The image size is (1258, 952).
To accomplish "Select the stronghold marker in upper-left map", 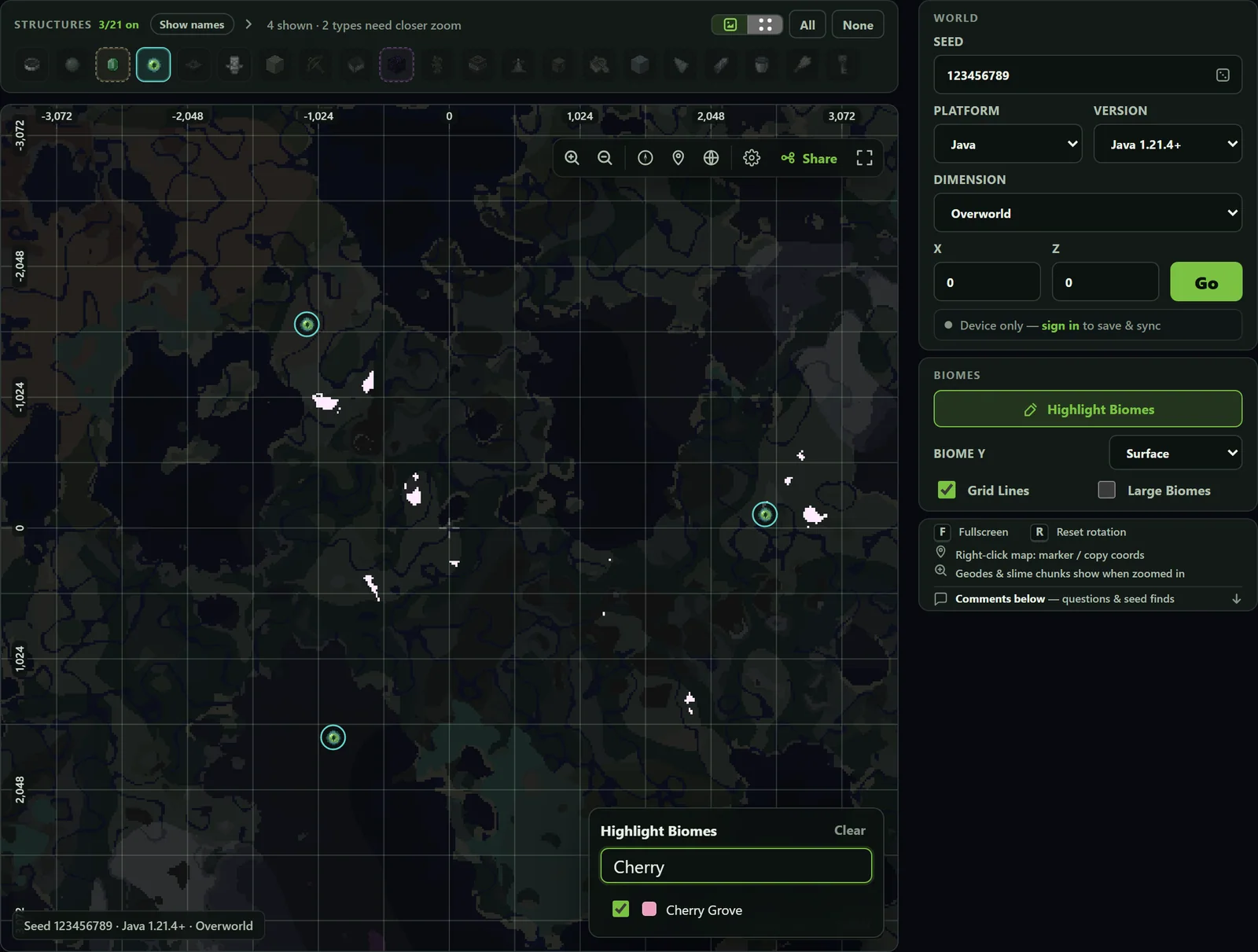I will (x=307, y=324).
